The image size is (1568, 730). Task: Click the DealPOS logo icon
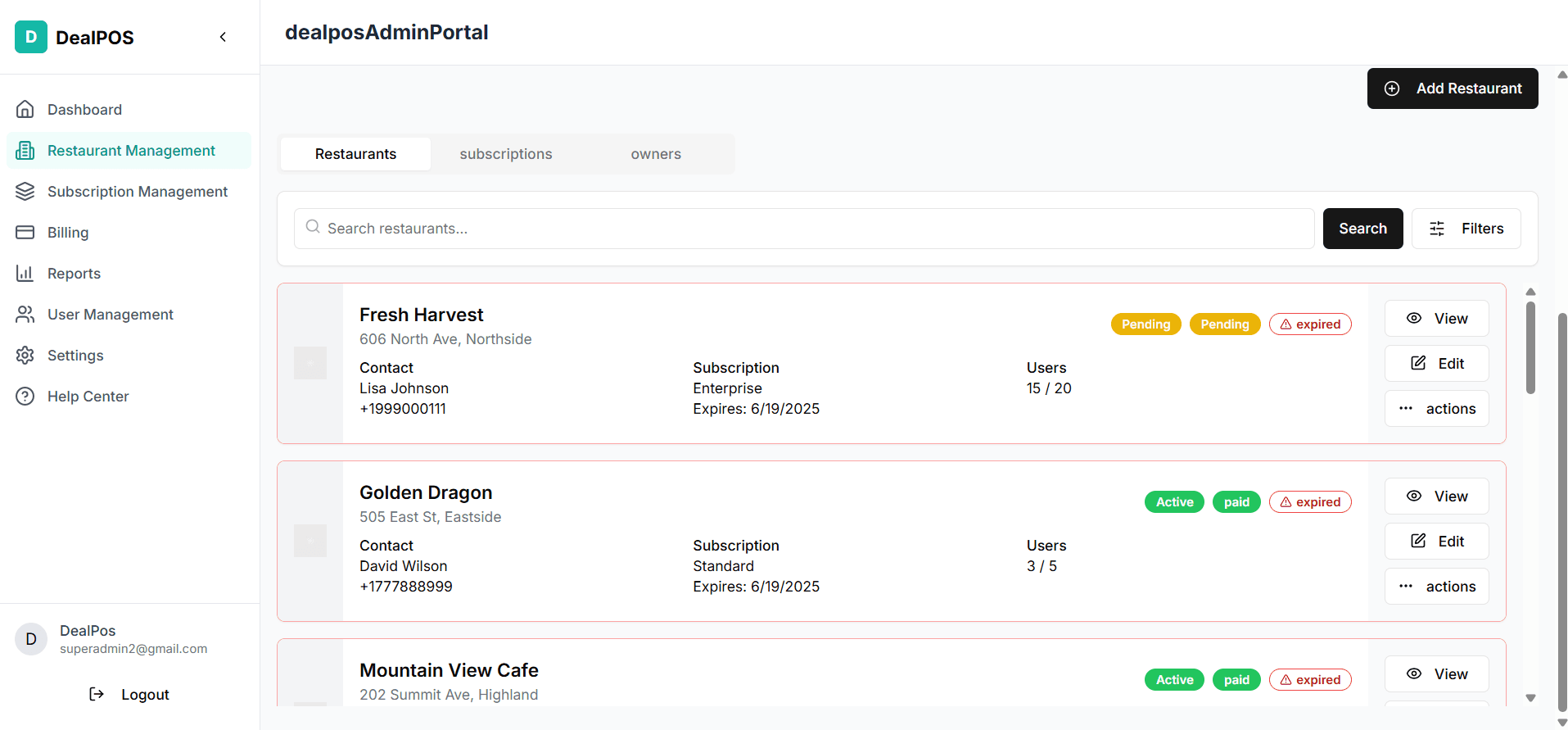pos(31,37)
